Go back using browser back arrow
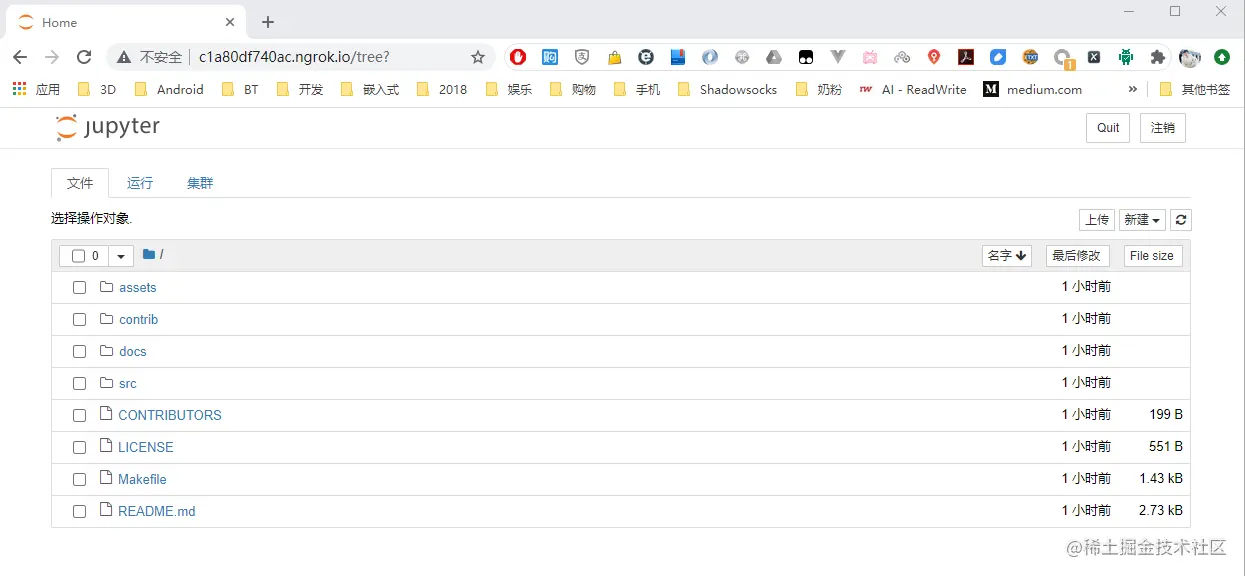 pos(20,57)
